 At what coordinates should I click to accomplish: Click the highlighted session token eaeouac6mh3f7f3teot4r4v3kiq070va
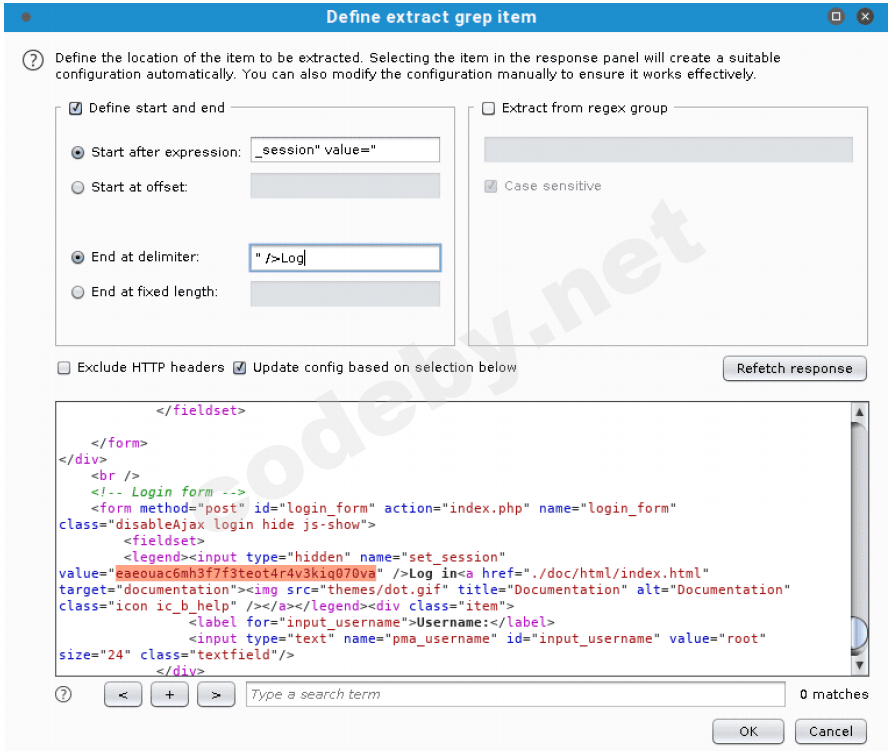(245, 573)
